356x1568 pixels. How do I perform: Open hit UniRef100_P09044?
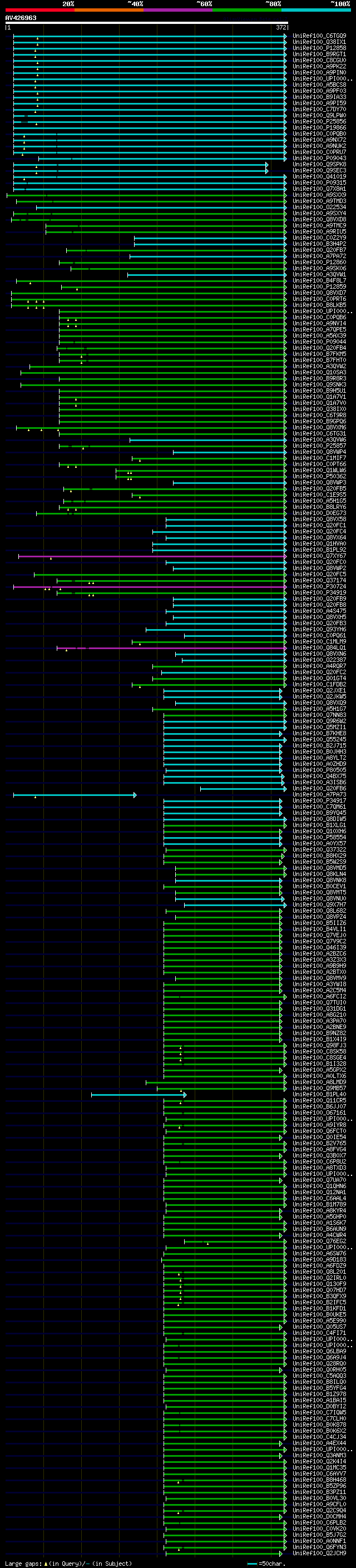pos(319,342)
